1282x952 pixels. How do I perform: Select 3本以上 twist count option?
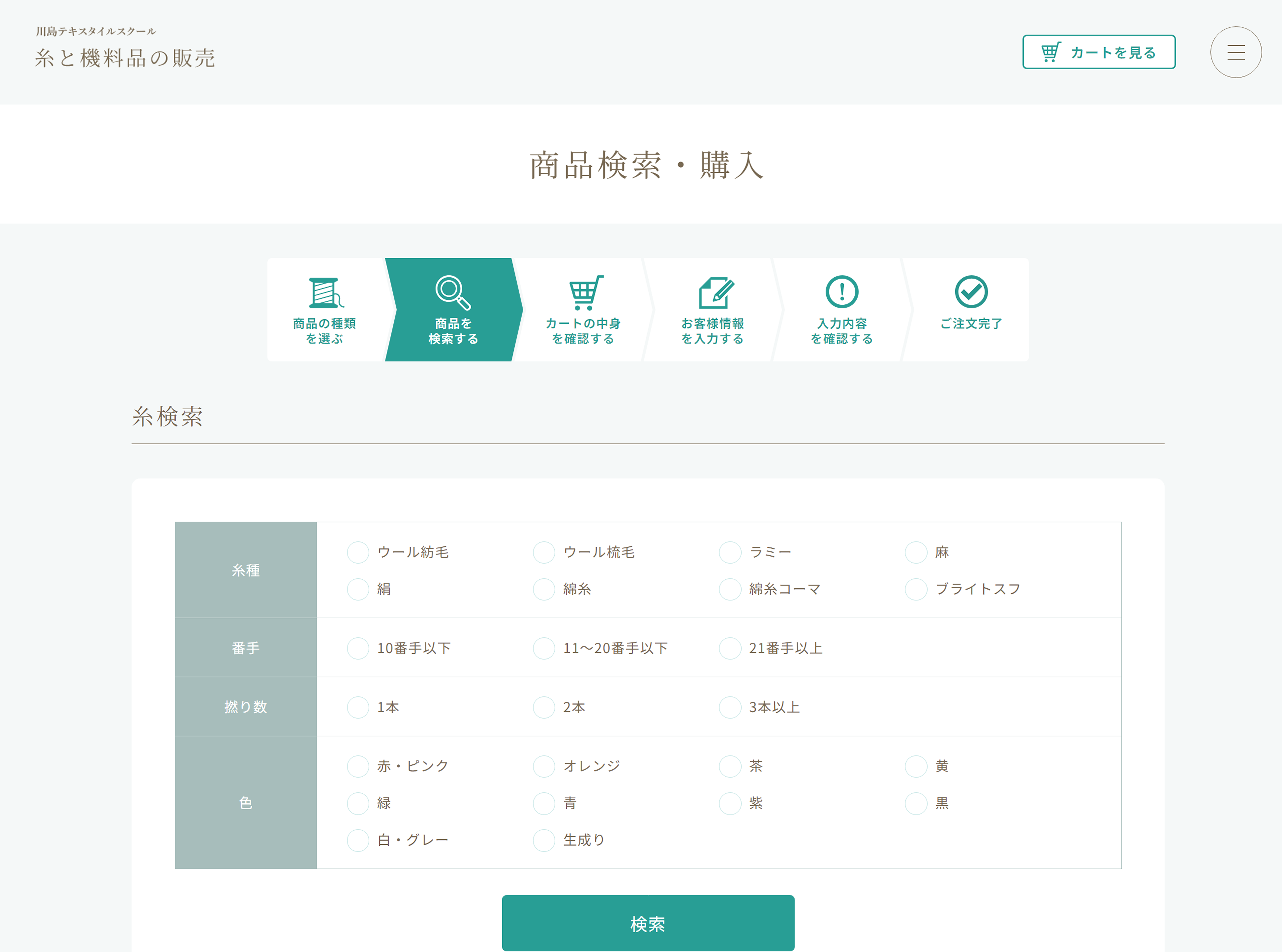click(x=730, y=707)
